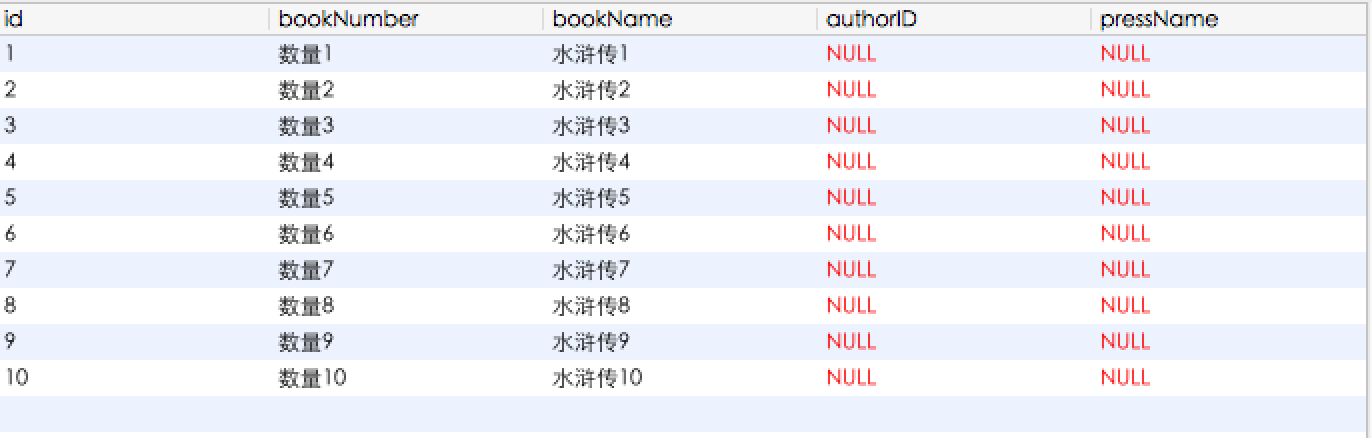The image size is (1372, 438).
Task: Select id cell of 水浒传5 row
Action: [x=135, y=198]
